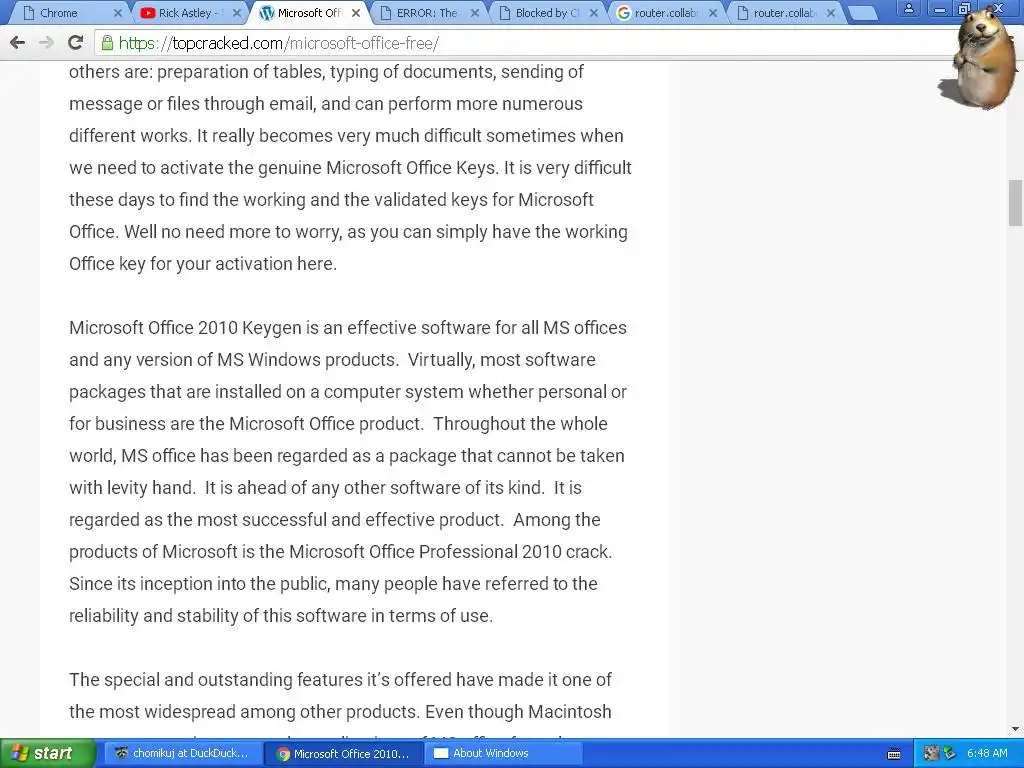Image resolution: width=1024 pixels, height=768 pixels.
Task: Click the YouTube favicon on Rick Astley tab
Action: click(x=148, y=13)
